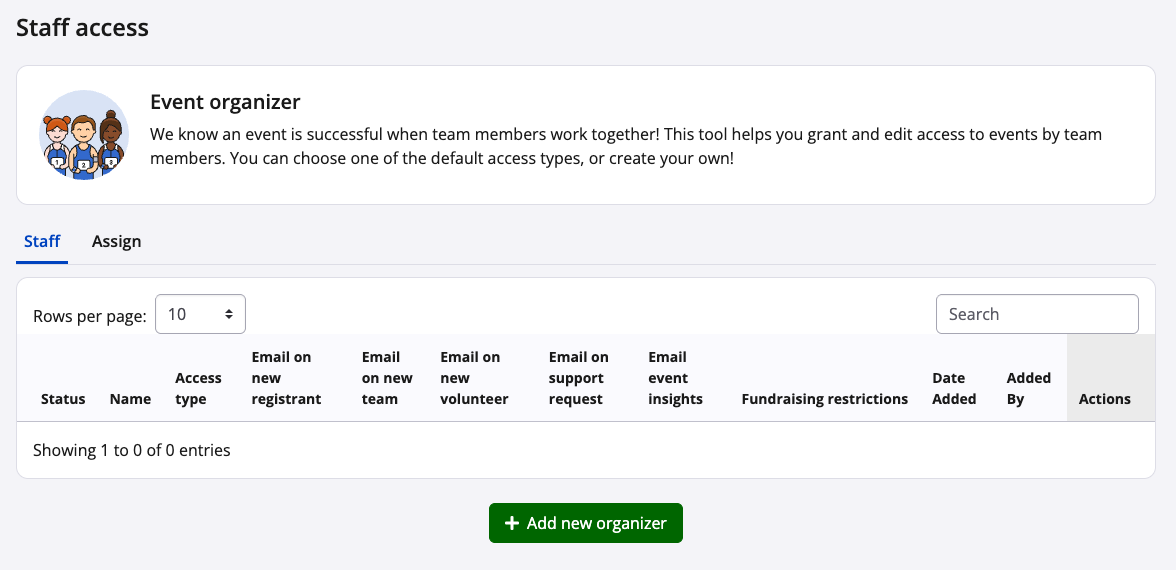1176x570 pixels.
Task: Sort table by Name column
Action: pos(130,399)
